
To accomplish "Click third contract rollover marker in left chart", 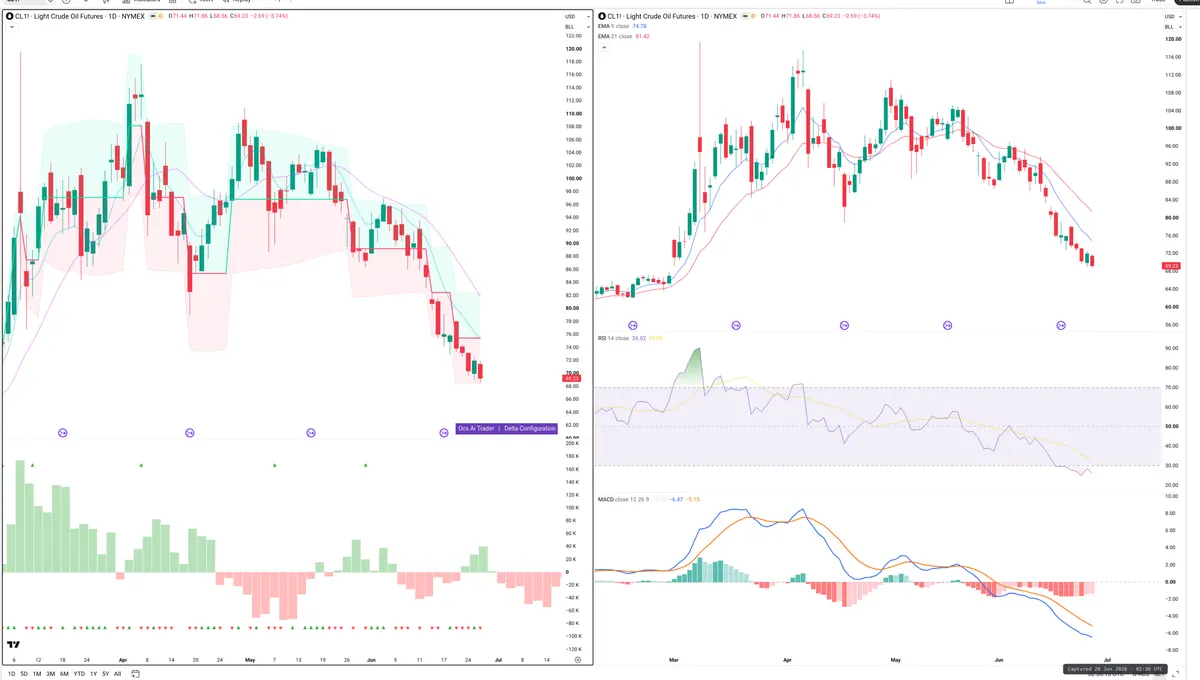I will tap(311, 432).
